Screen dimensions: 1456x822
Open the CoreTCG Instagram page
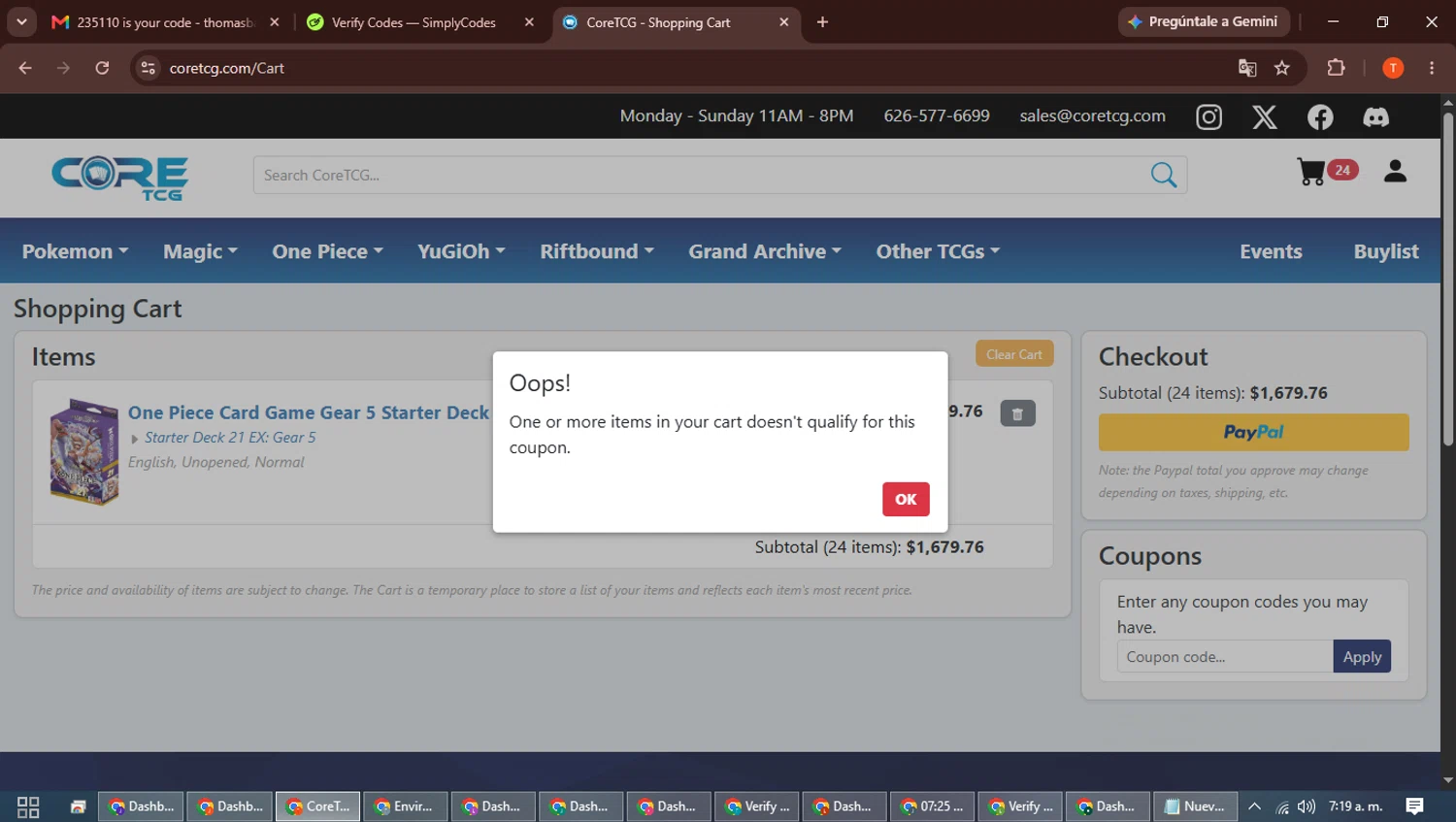coord(1208,117)
